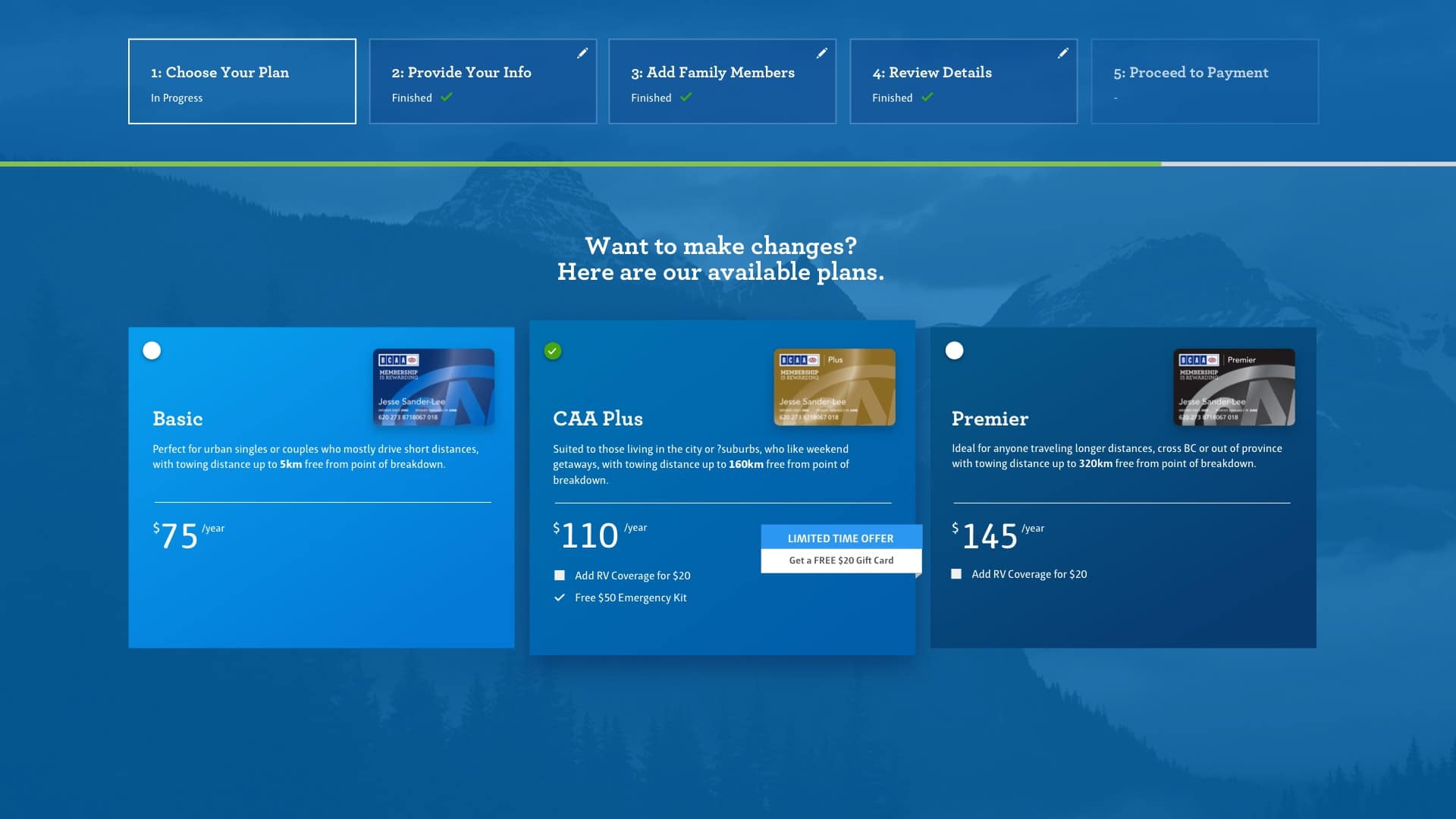Image resolution: width=1456 pixels, height=819 pixels.
Task: Select the Premier plan radio button
Action: pyautogui.click(x=955, y=350)
